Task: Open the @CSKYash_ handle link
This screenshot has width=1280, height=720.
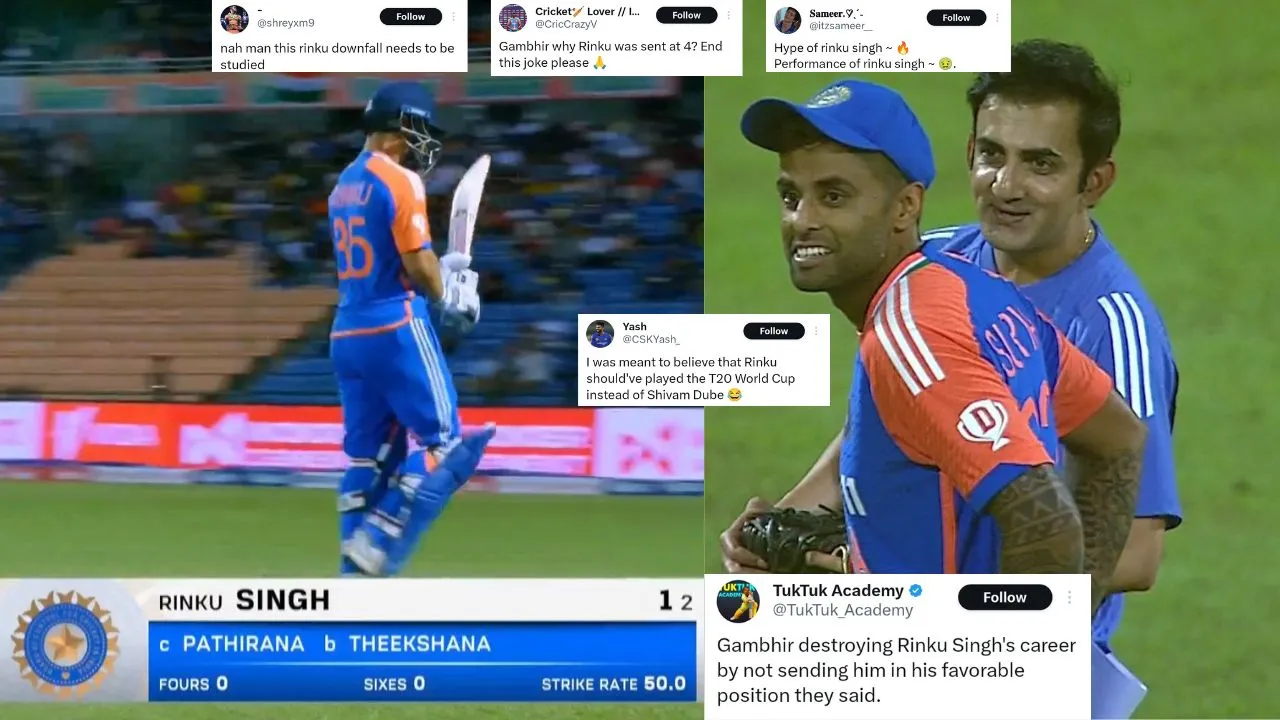Action: coord(651,339)
